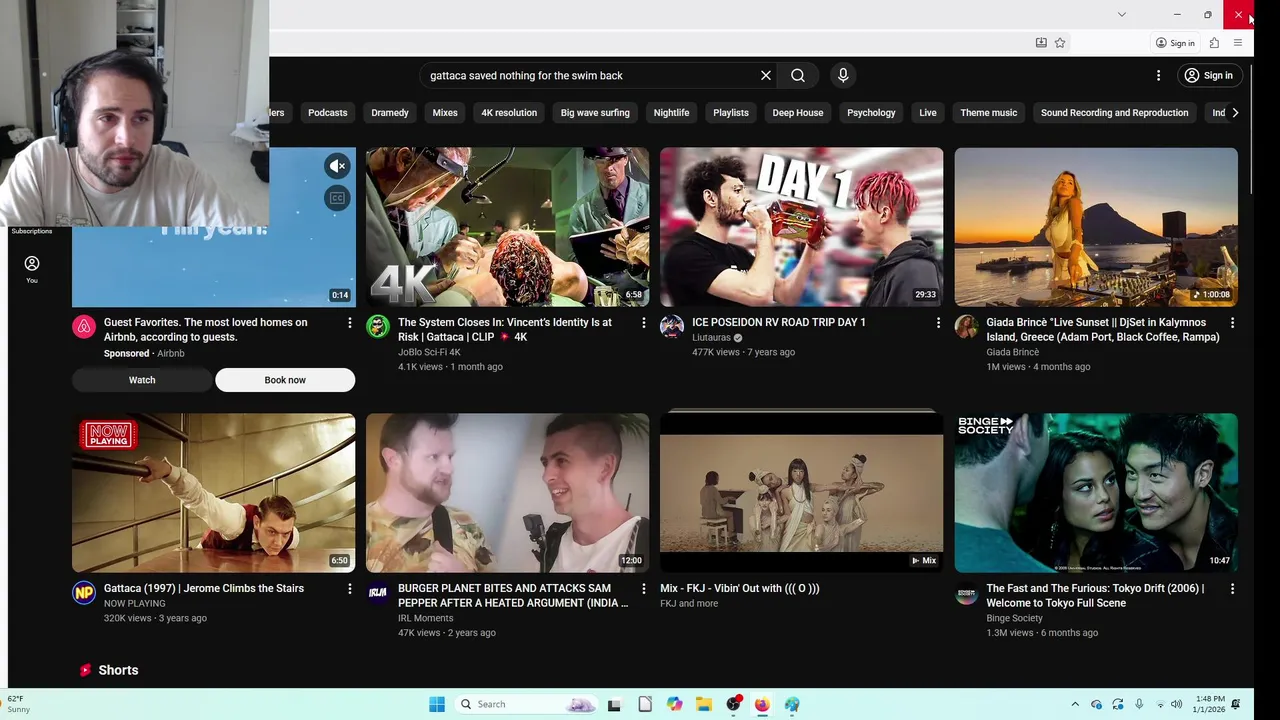Screen dimensions: 1280x720
Task: Open the Gattaca 4K surgery thumbnail
Action: (x=507, y=227)
